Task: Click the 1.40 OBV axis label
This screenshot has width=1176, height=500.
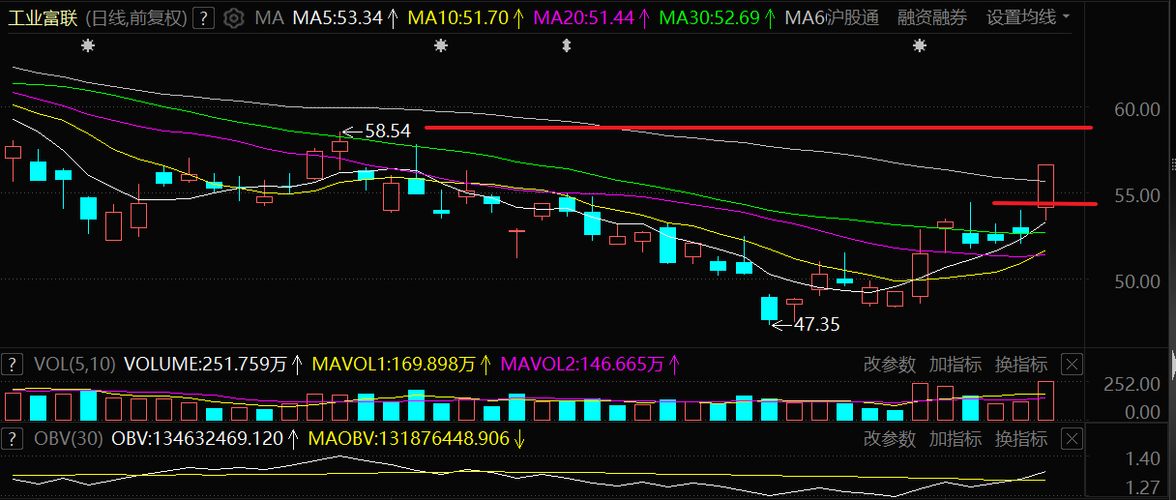Action: pyautogui.click(x=1143, y=458)
